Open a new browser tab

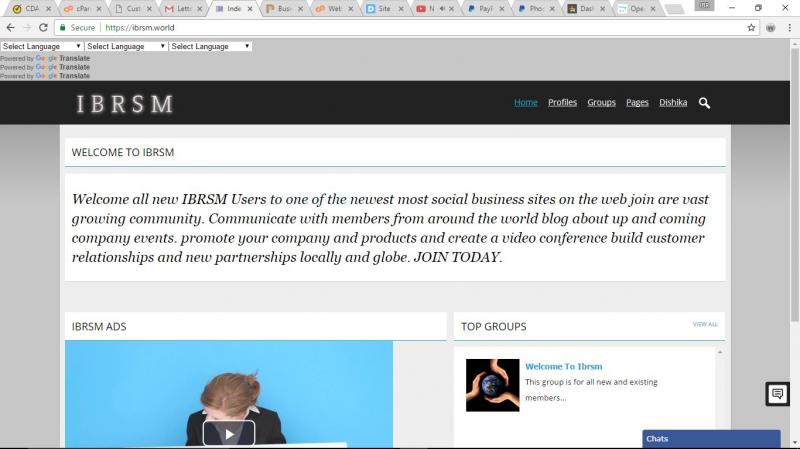click(674, 9)
